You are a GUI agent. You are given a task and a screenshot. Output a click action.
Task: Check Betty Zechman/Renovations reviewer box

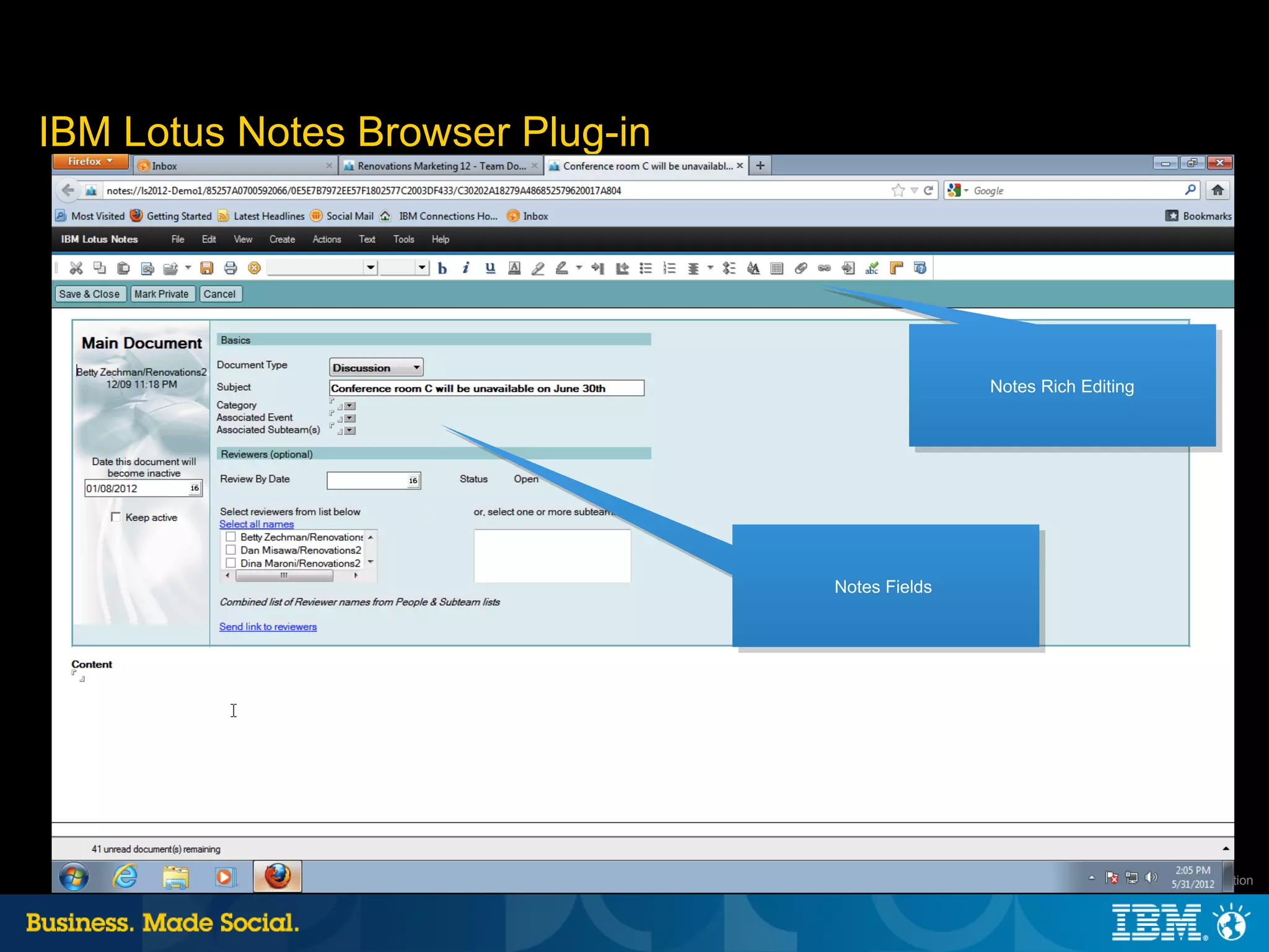(x=231, y=537)
